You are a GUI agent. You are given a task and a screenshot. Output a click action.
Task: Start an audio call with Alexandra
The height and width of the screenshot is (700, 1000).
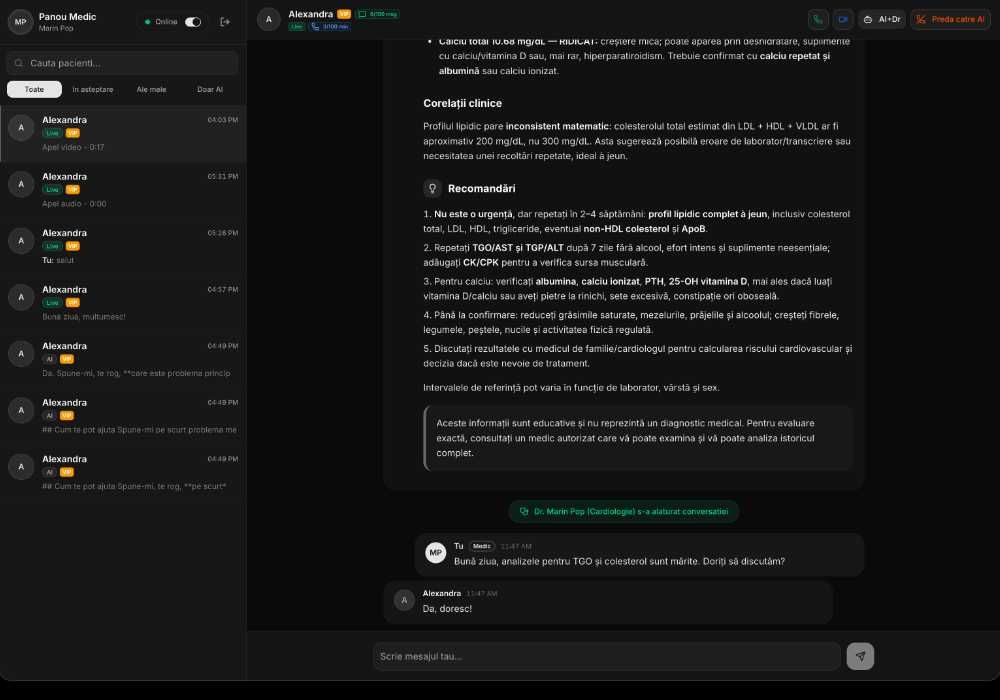click(818, 20)
